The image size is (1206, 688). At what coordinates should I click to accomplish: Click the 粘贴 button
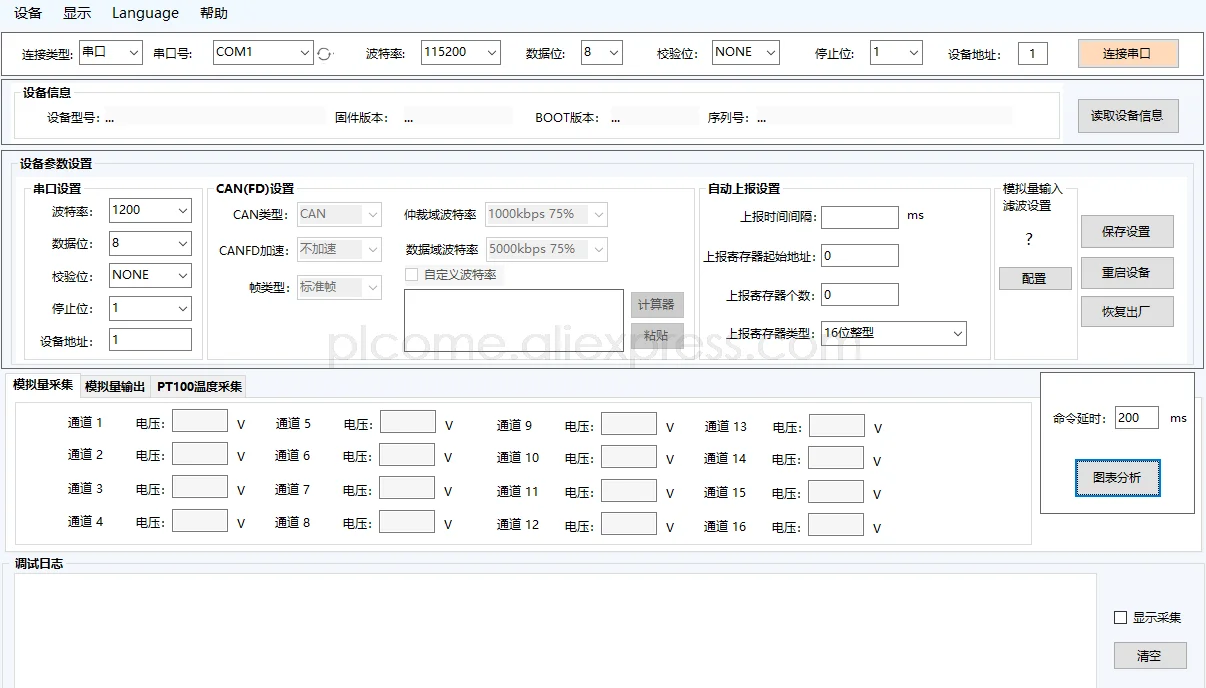coord(657,335)
